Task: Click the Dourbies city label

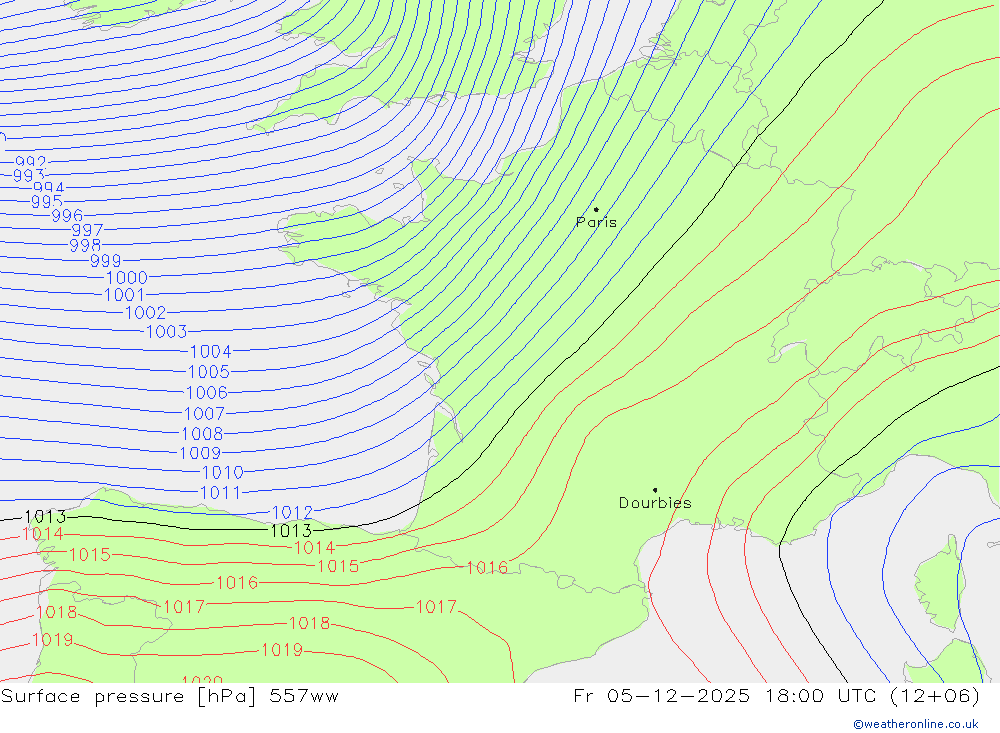Action: coord(655,503)
